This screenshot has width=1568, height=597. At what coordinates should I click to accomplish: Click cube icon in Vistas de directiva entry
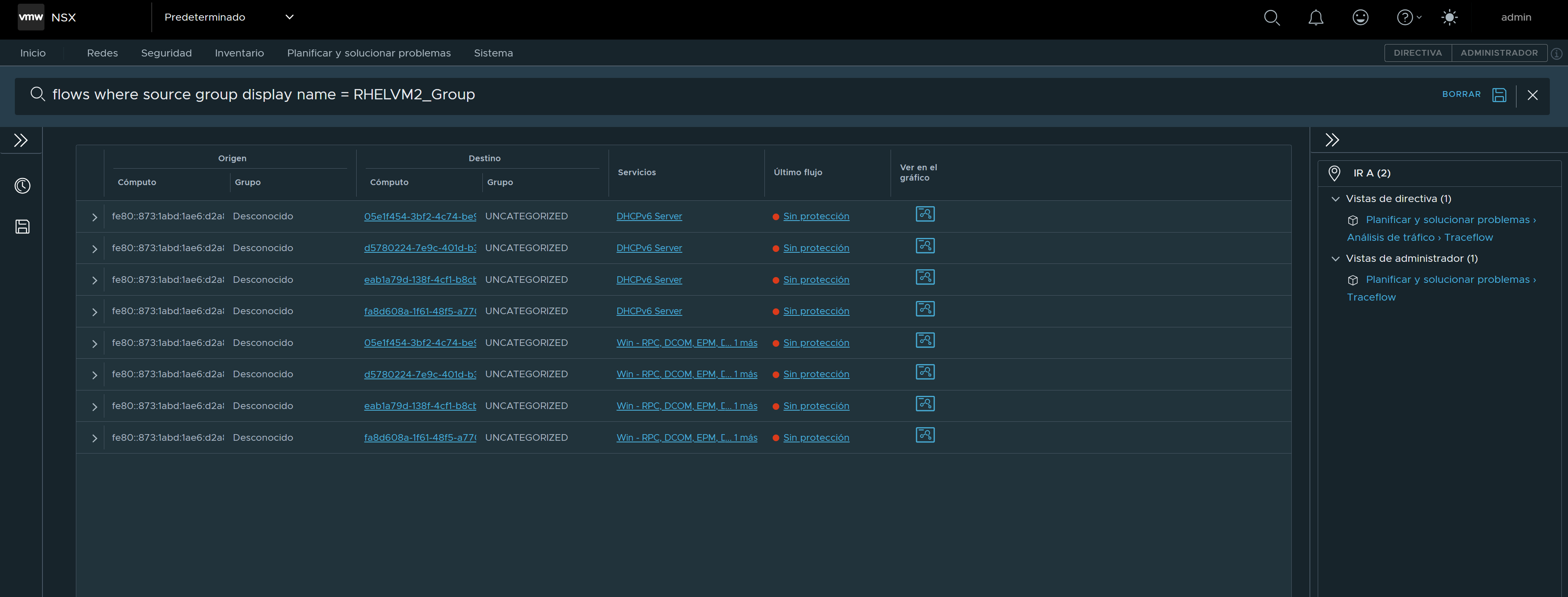point(1352,220)
